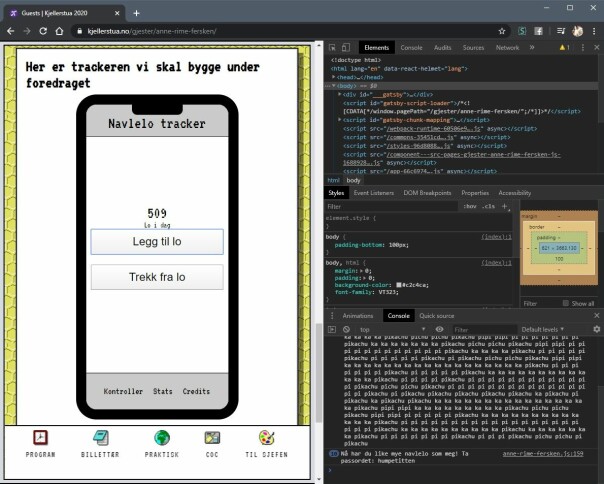Image resolution: width=604 pixels, height=484 pixels.
Task: Open the Event Listeners tab
Action: (374, 193)
